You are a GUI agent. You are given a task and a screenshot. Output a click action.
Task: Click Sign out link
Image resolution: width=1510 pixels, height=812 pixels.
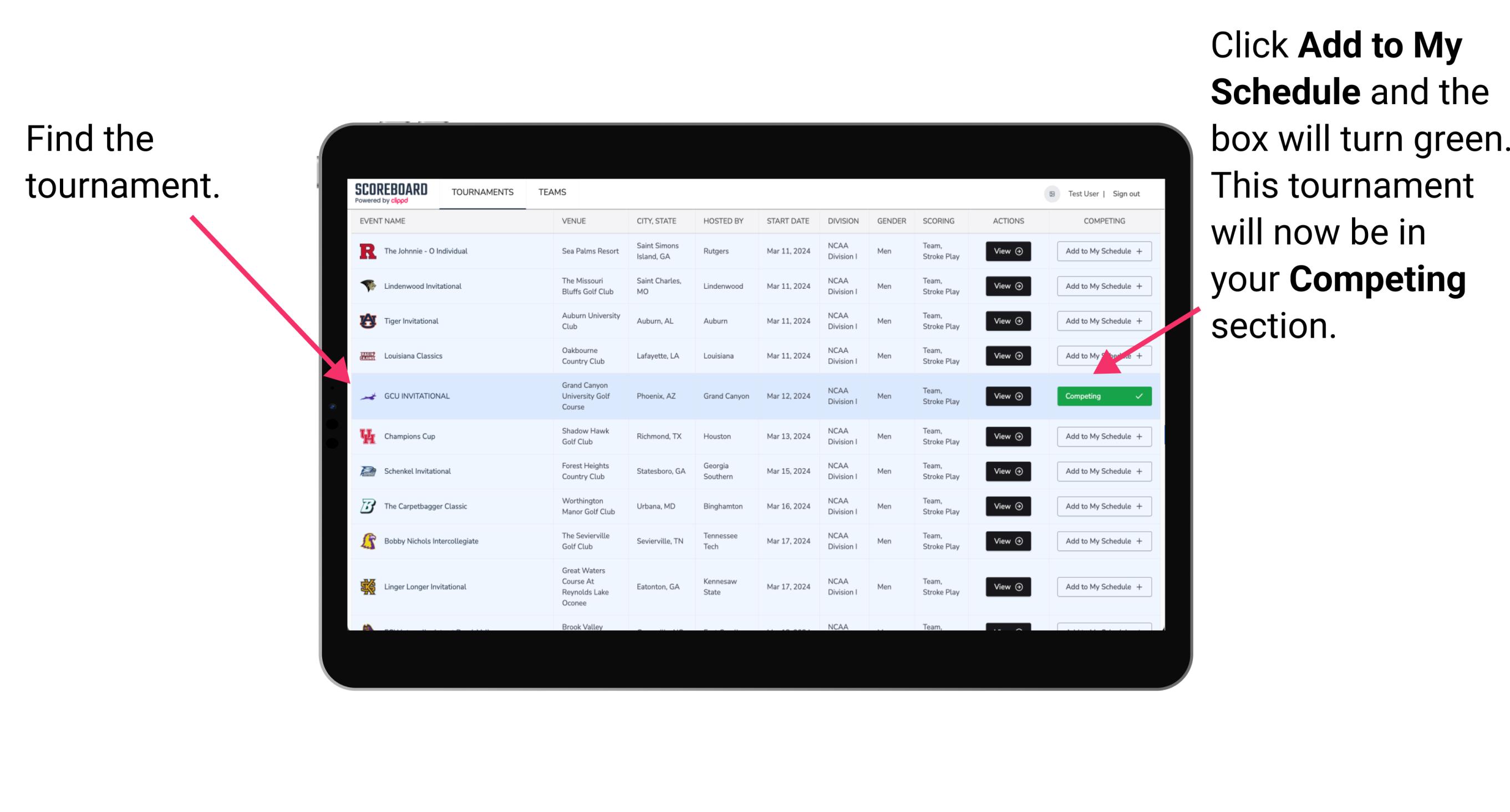(1139, 192)
